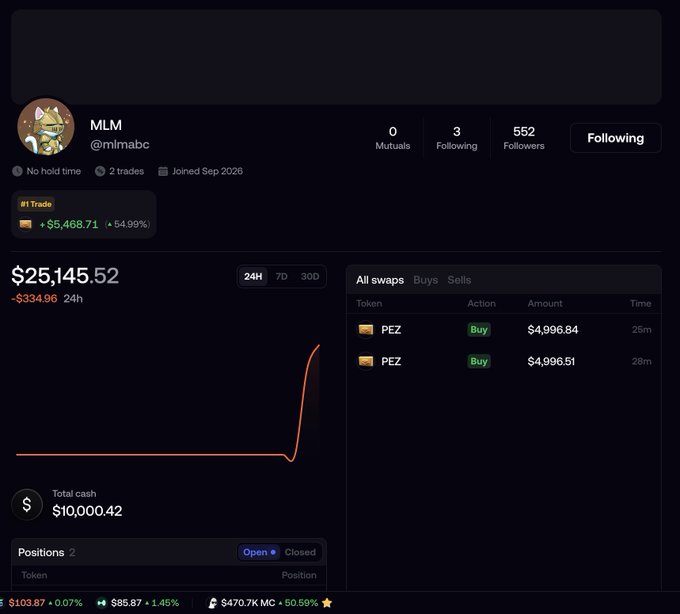Click the Buy tag in $4,996.84 row
680x614 pixels.
tap(479, 330)
